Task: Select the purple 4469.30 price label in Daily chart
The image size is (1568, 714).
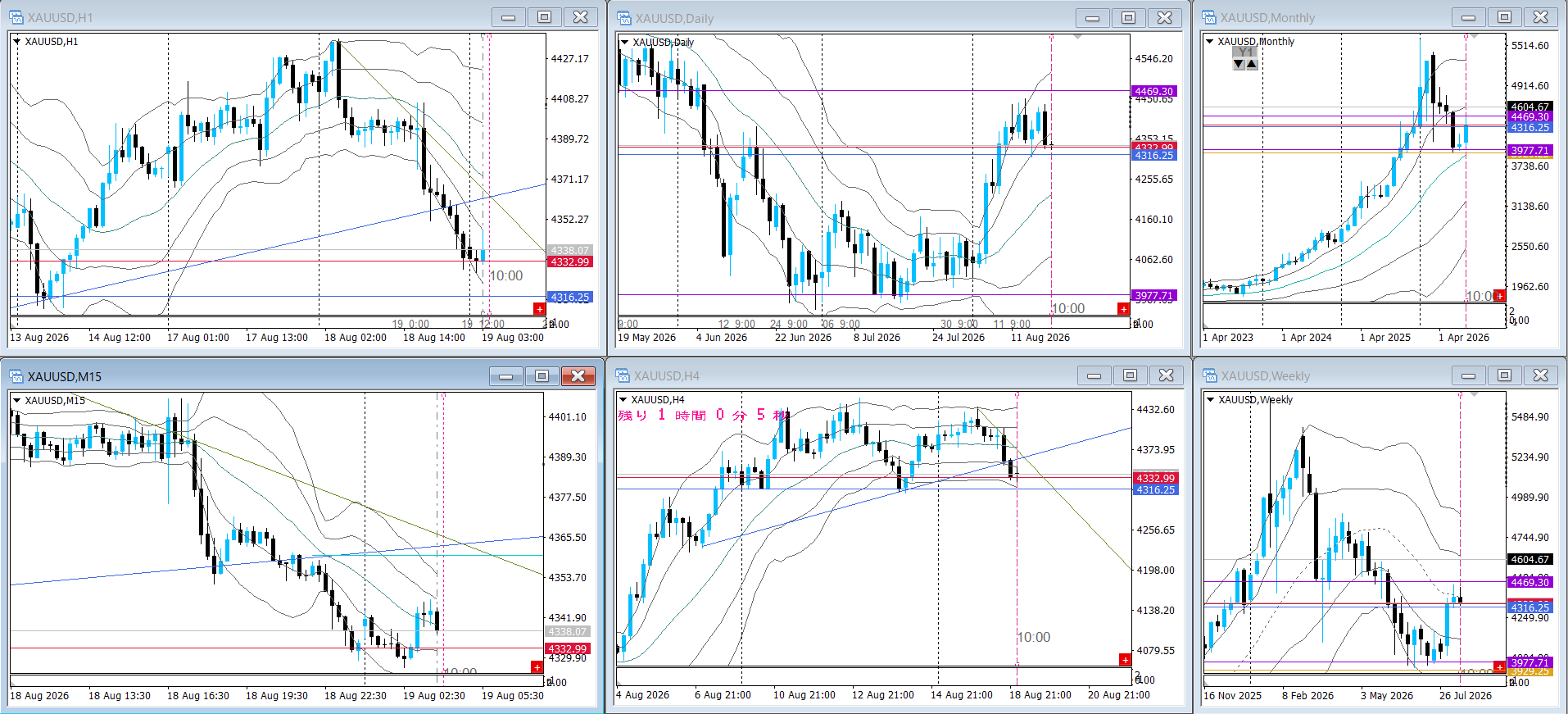Action: (1153, 92)
